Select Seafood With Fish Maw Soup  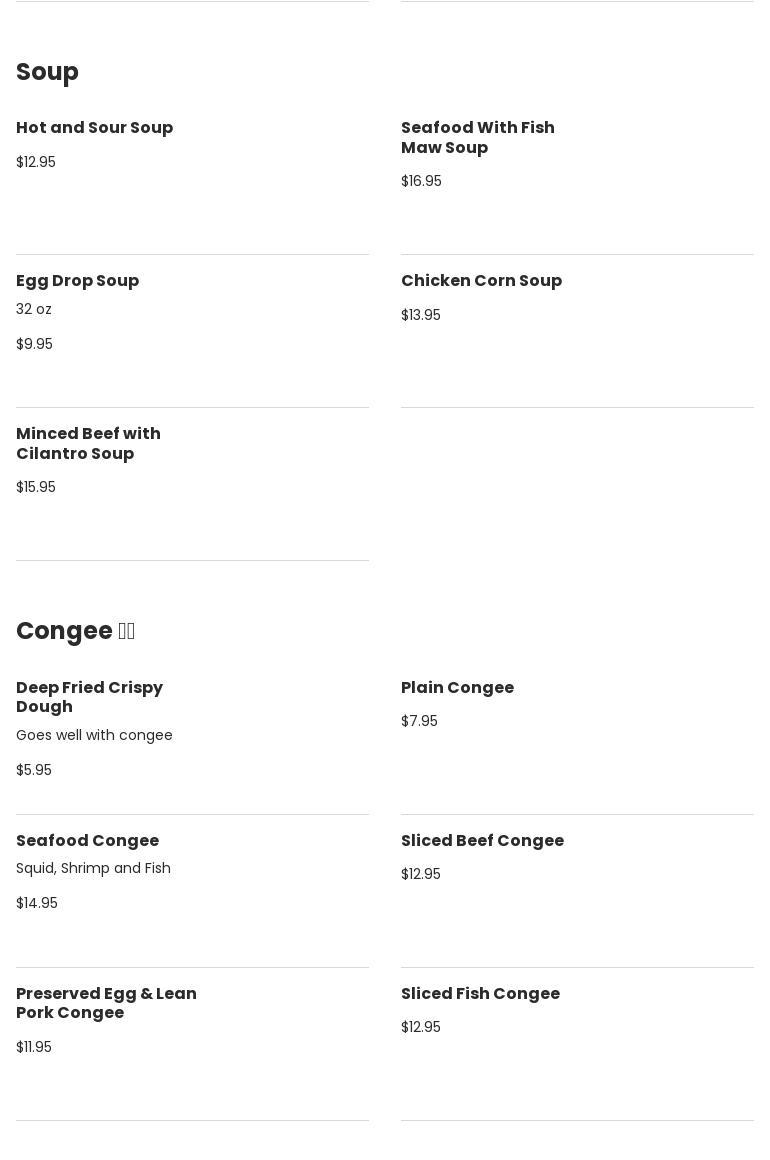coord(478,137)
